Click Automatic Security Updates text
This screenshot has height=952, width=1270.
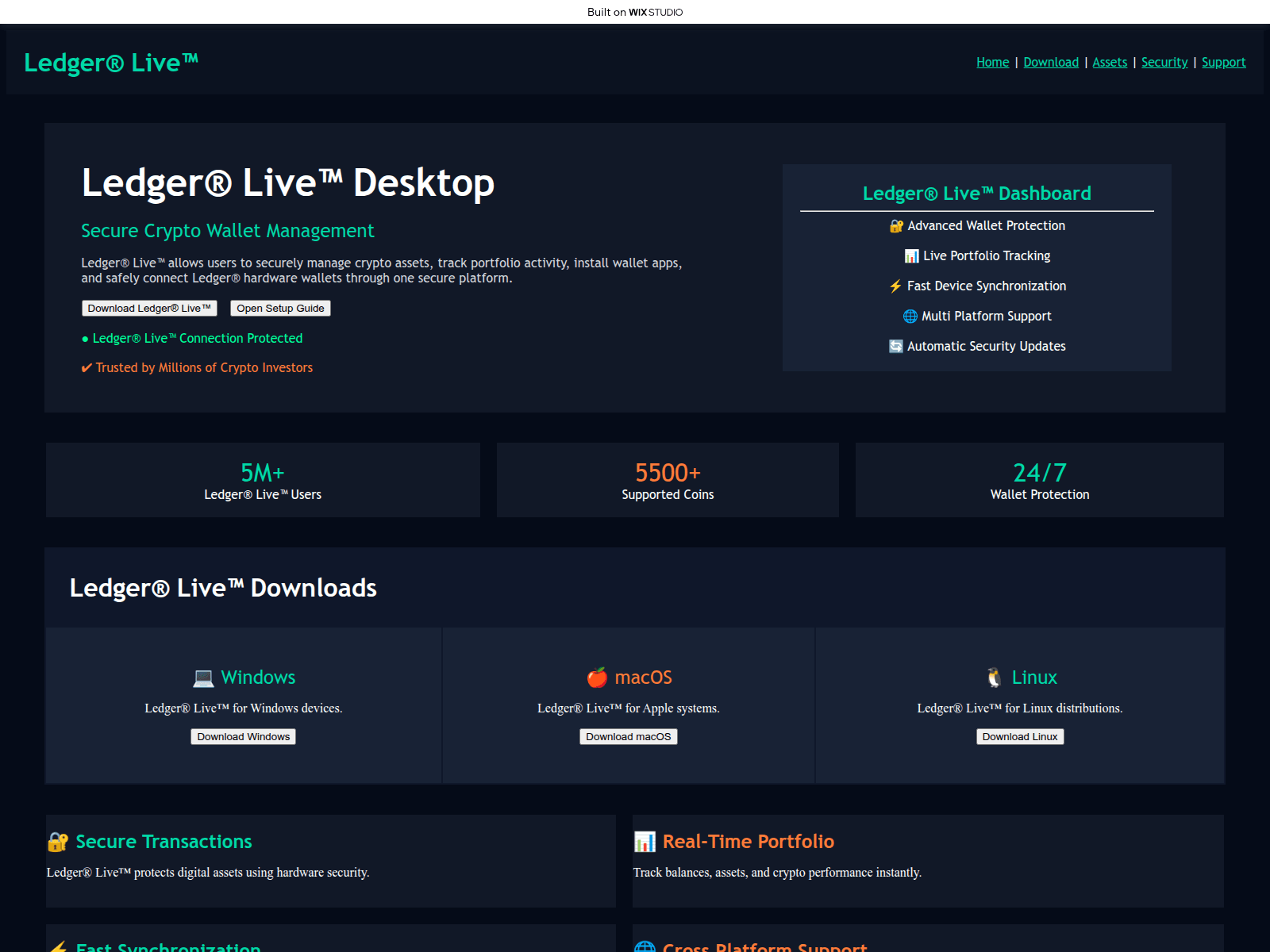point(987,347)
